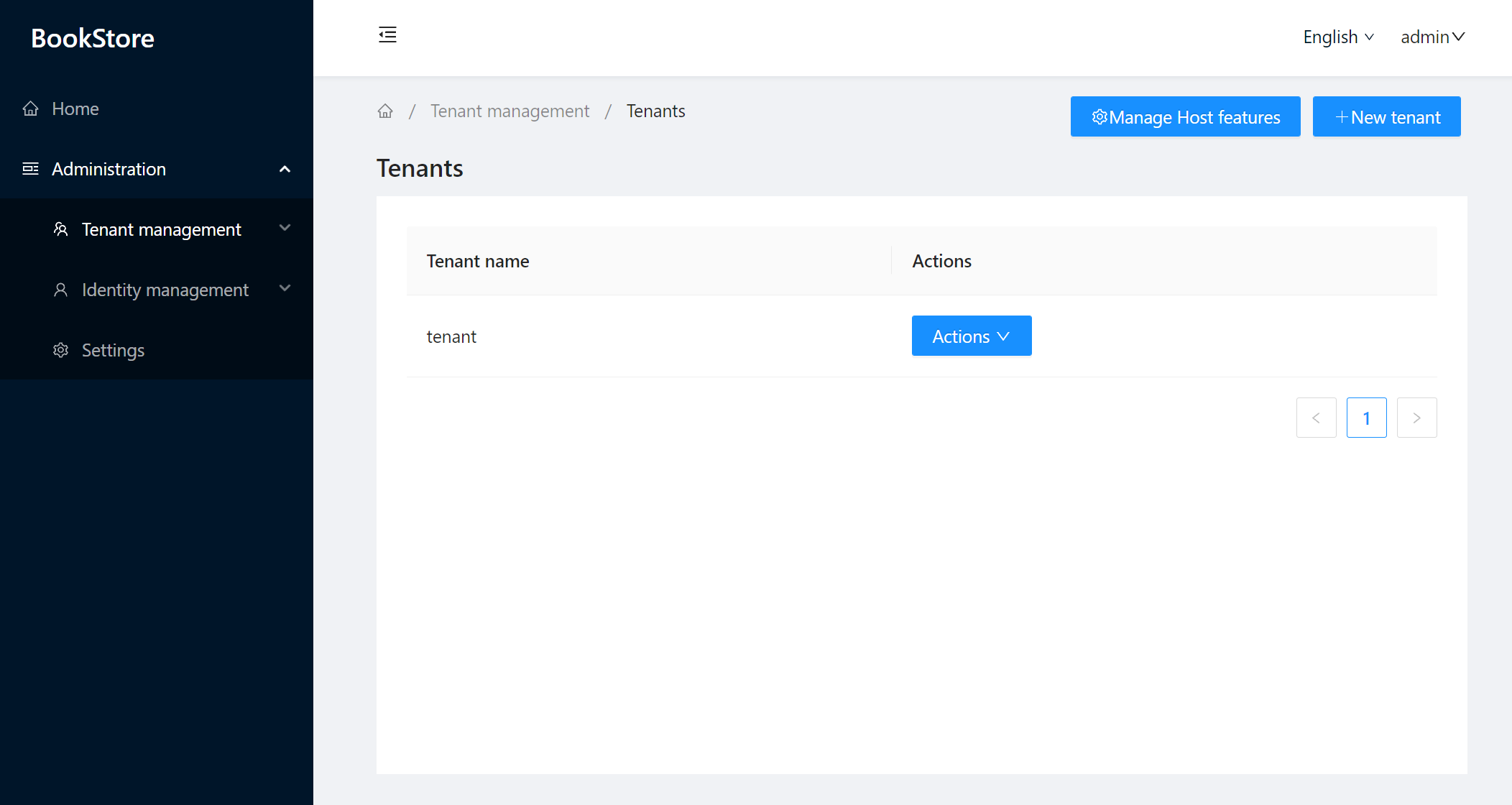Expand the Identity management submenu arrow
The width and height of the screenshot is (1512, 805).
[x=285, y=288]
